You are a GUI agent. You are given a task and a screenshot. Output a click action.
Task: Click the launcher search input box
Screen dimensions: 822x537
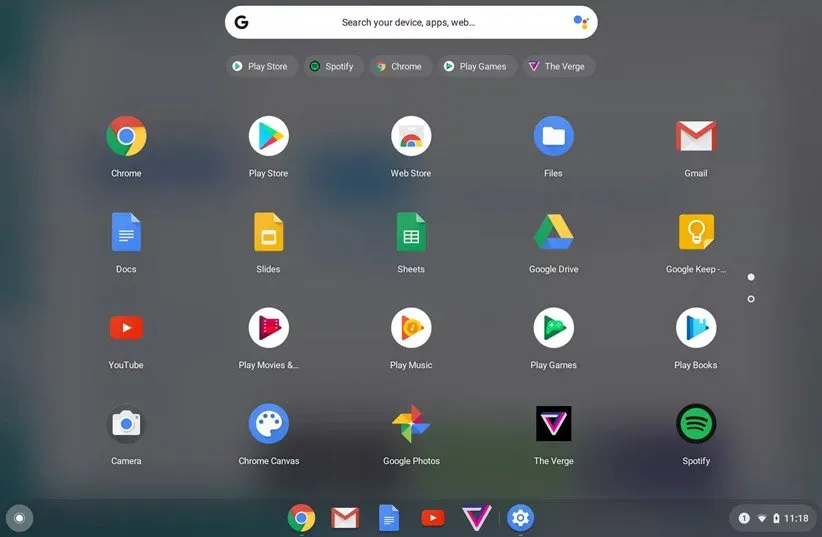tap(408, 22)
